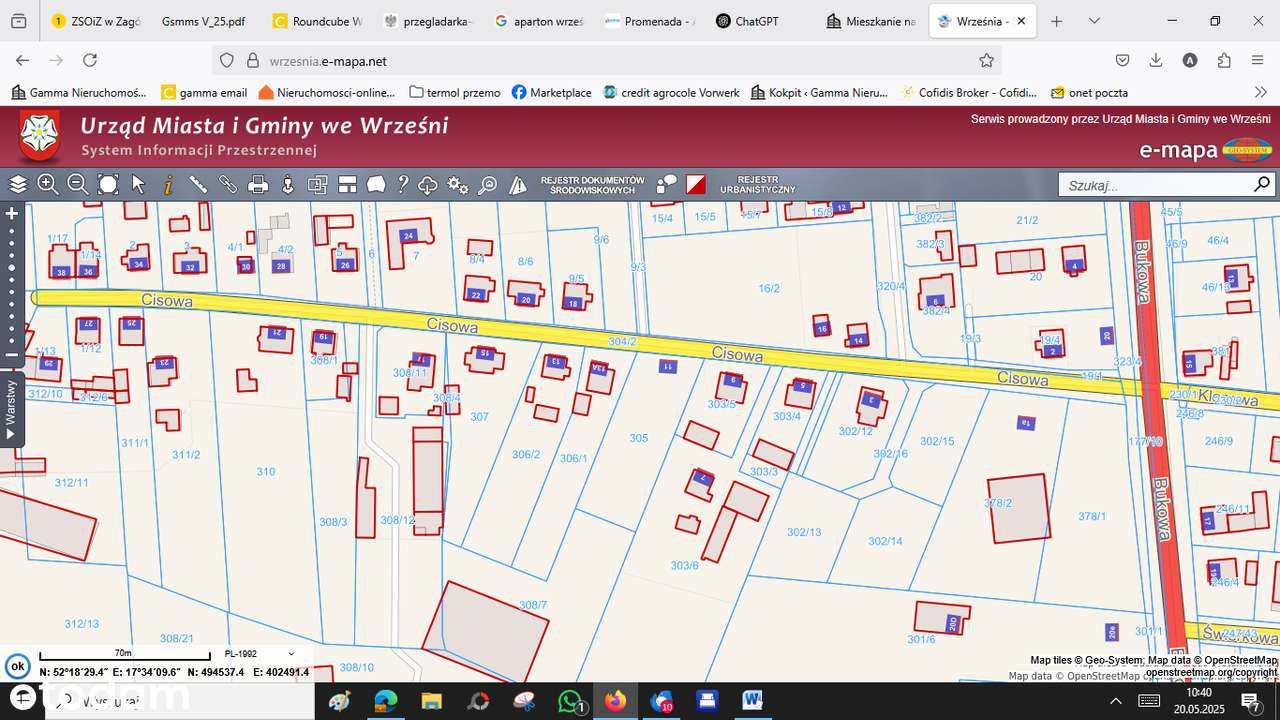Select the zoom out magnifier tool

78,184
